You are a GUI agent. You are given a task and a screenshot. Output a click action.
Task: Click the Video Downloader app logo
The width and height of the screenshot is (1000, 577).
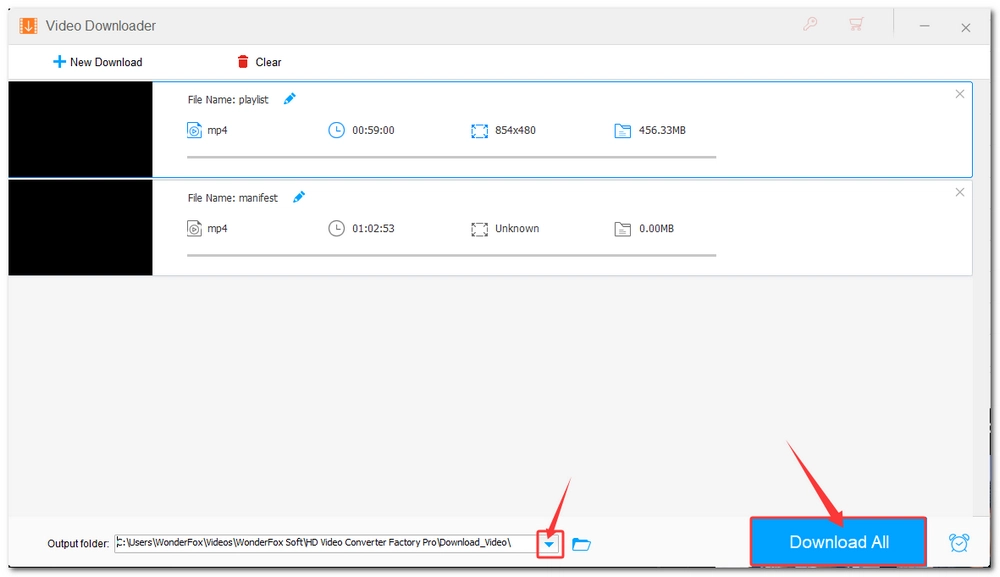28,26
